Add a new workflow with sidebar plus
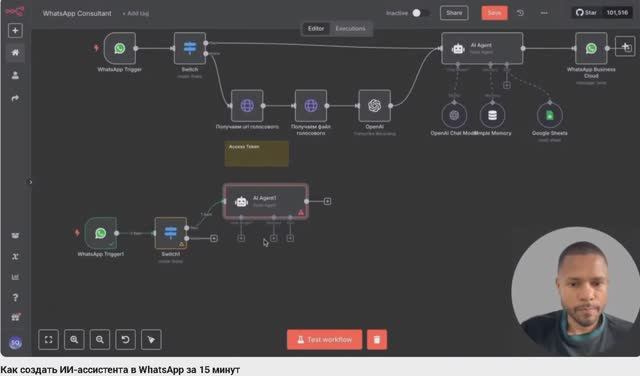 click(15, 31)
